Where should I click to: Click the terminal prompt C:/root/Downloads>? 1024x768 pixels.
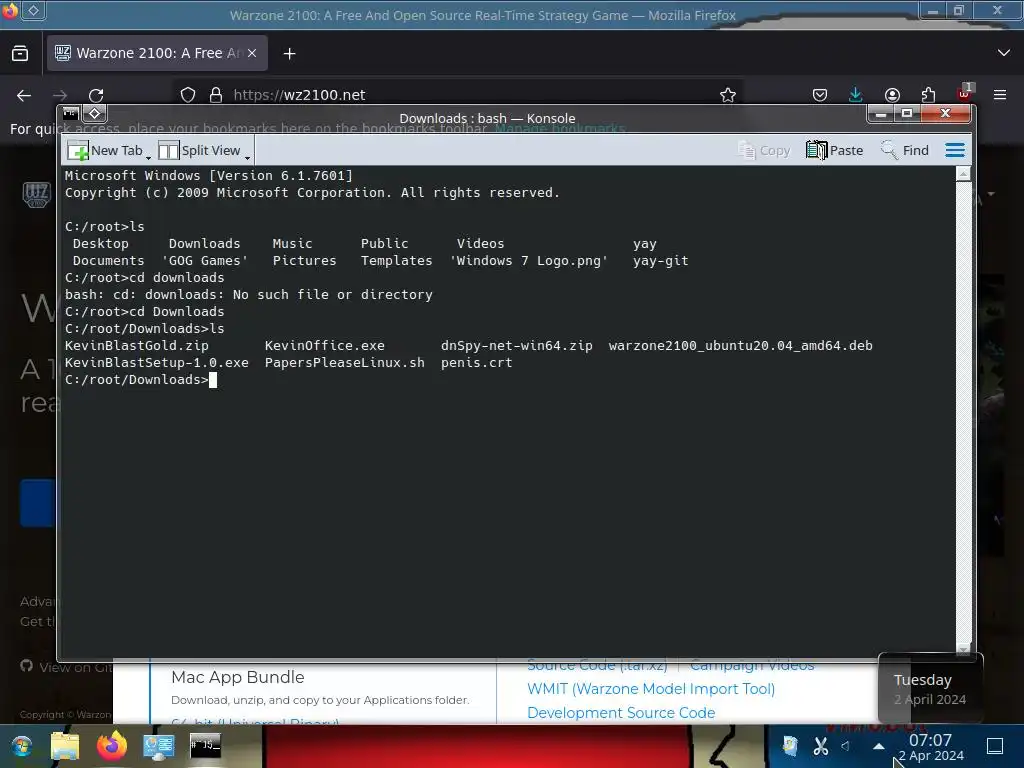pyautogui.click(x=136, y=380)
